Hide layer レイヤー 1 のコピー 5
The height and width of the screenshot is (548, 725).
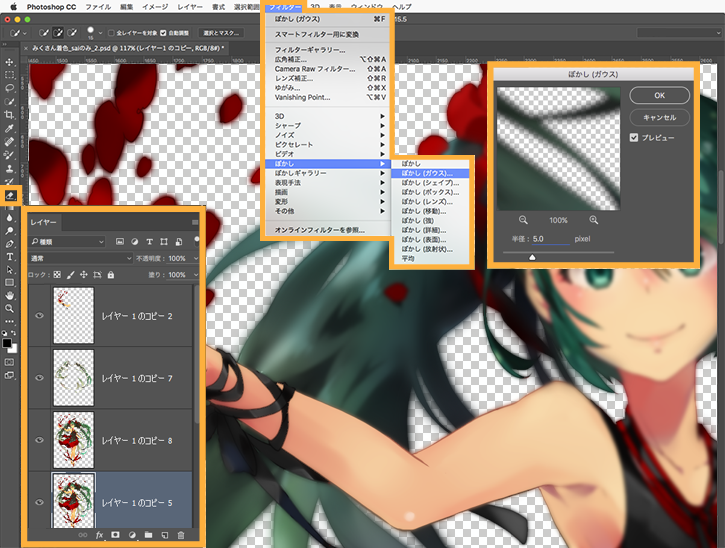[x=39, y=502]
